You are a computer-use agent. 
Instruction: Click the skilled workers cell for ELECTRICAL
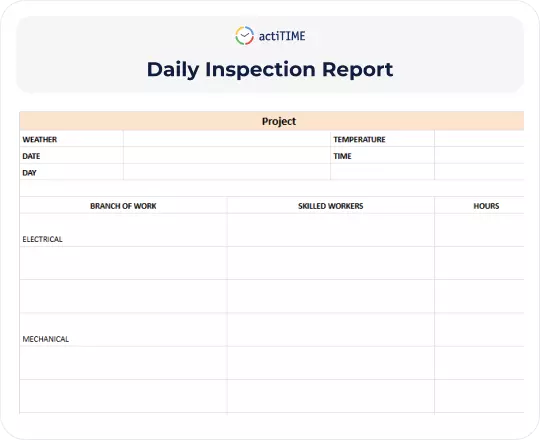(331, 230)
